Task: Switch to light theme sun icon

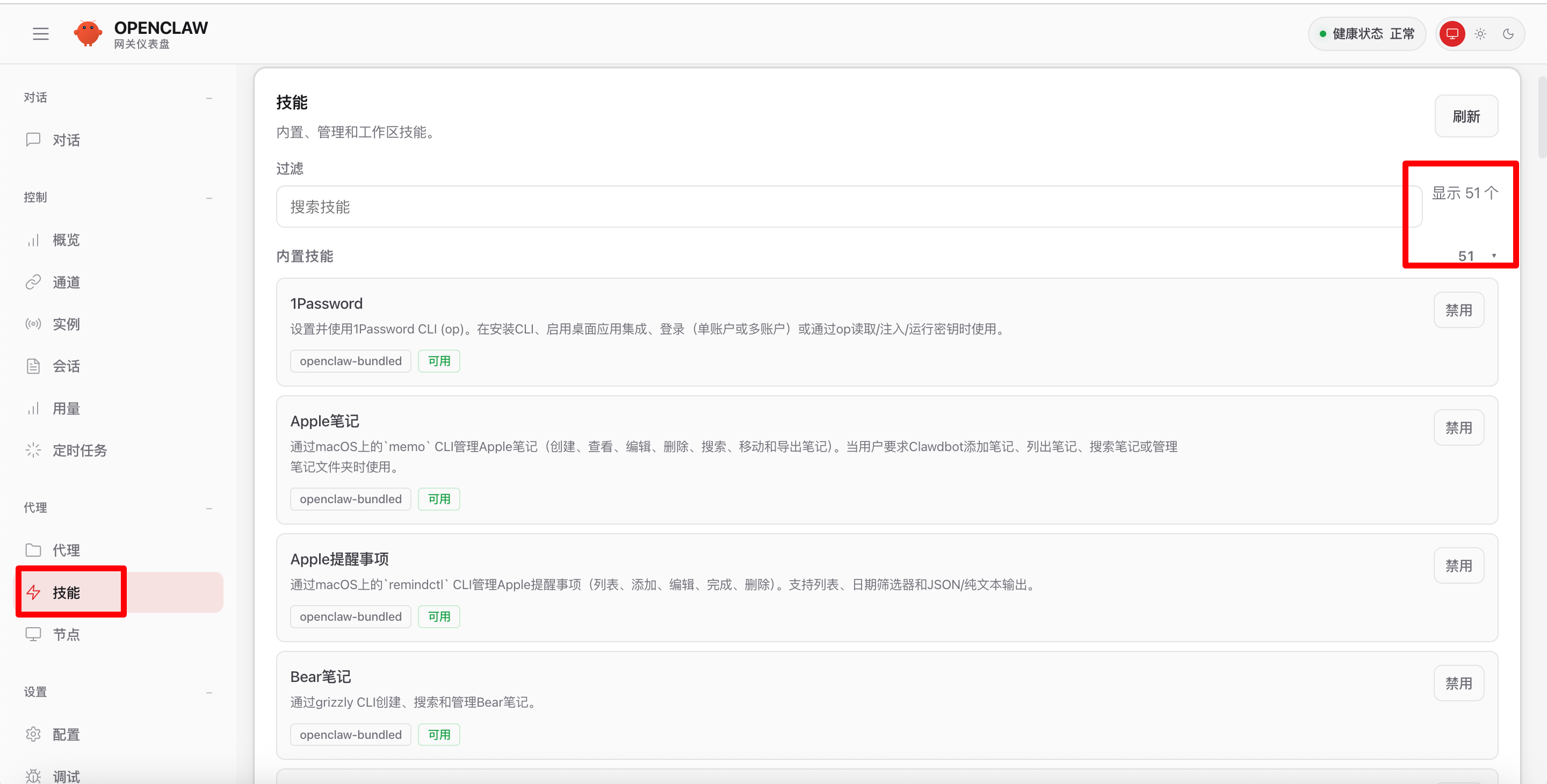Action: pos(1480,34)
